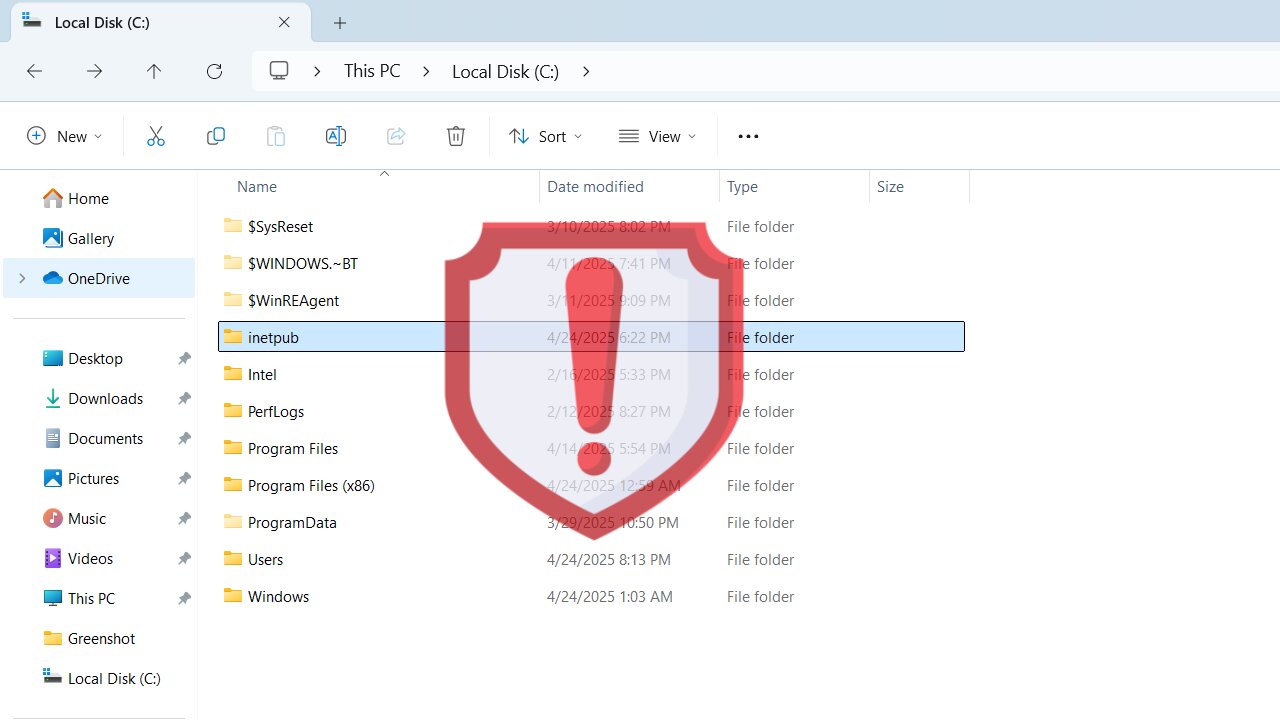This screenshot has width=1280, height=720.
Task: Copy the selected item using the toolbar
Action: (x=216, y=136)
